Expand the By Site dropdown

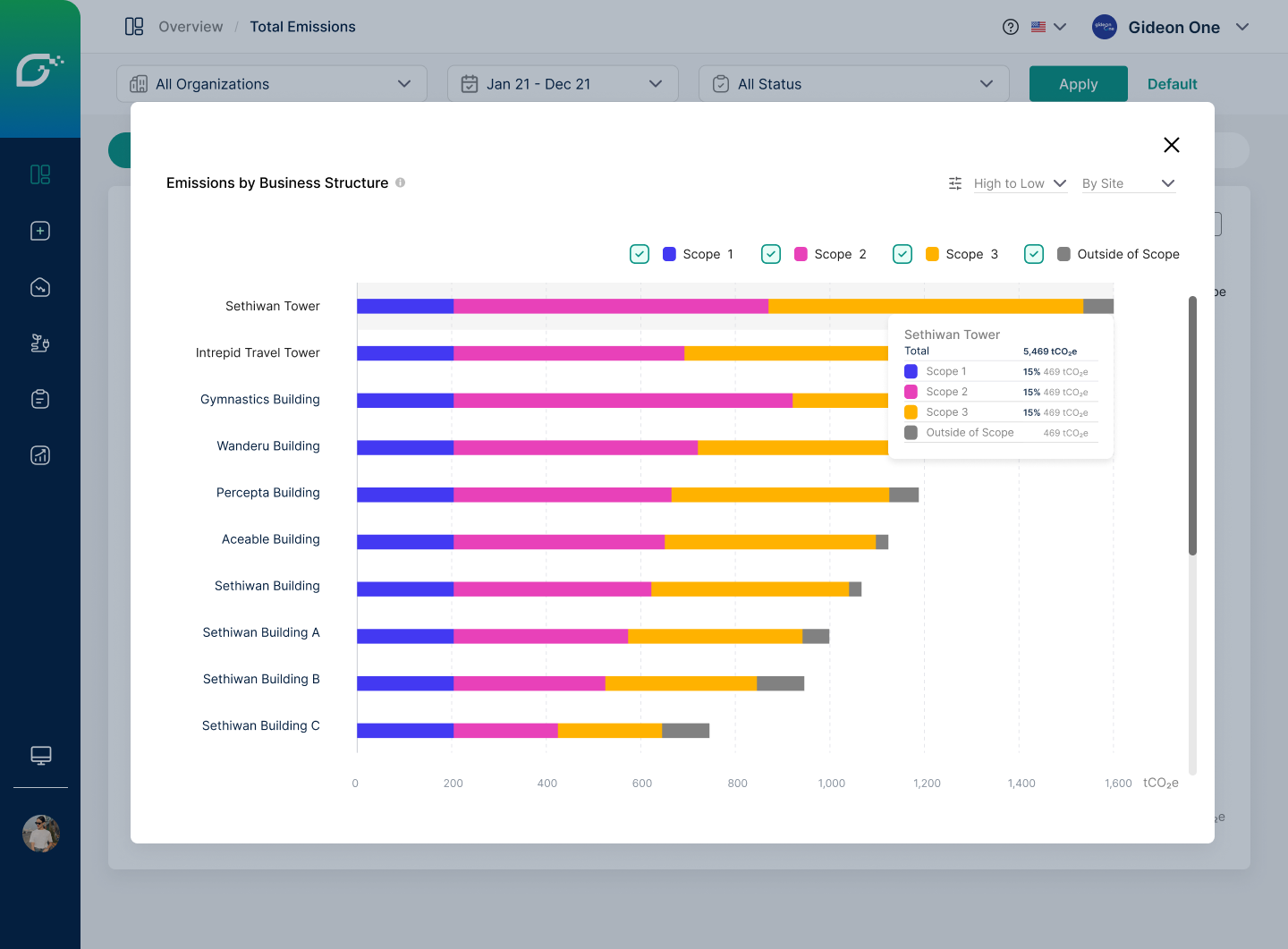[1128, 183]
